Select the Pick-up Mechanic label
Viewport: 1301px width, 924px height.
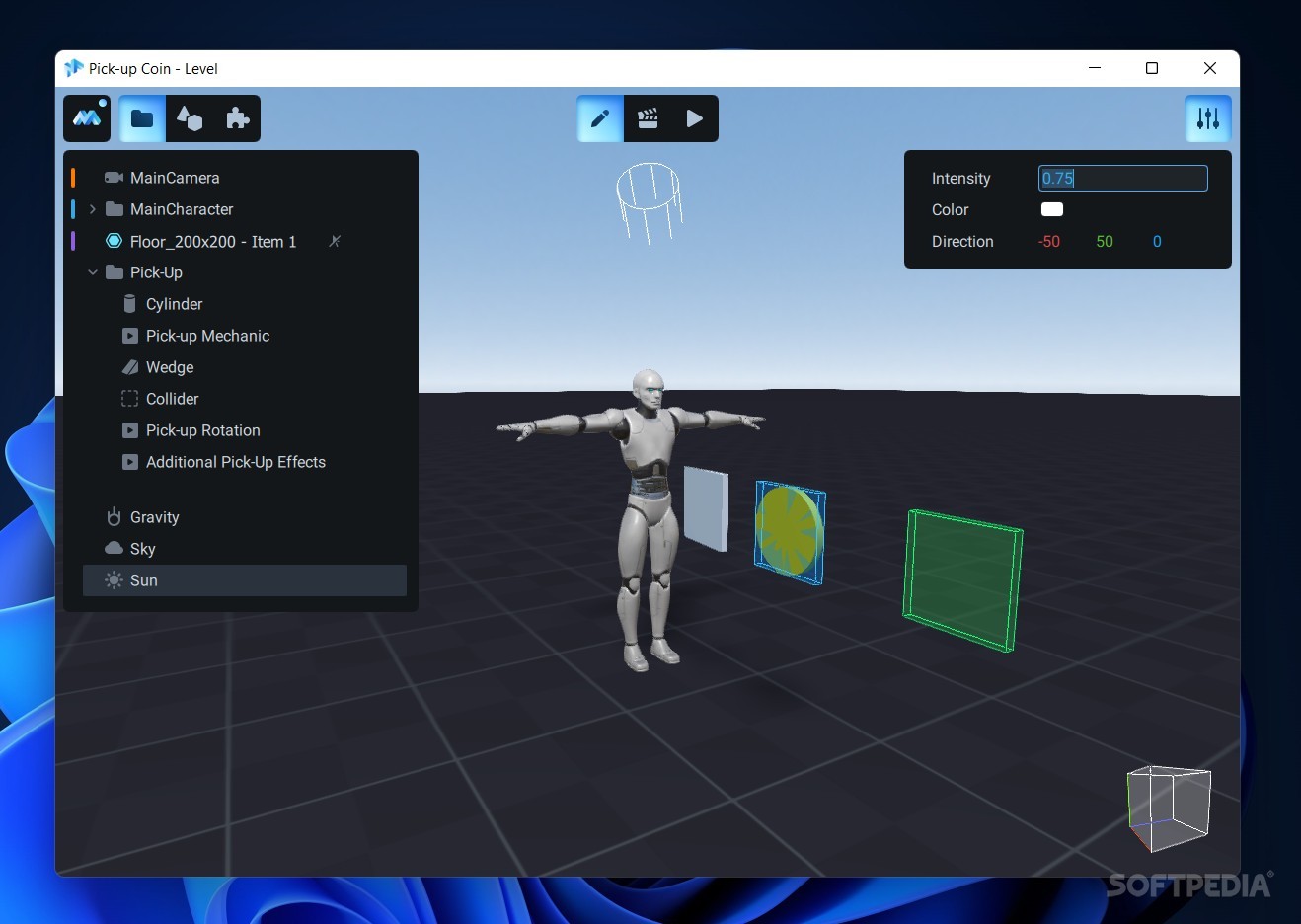(207, 336)
